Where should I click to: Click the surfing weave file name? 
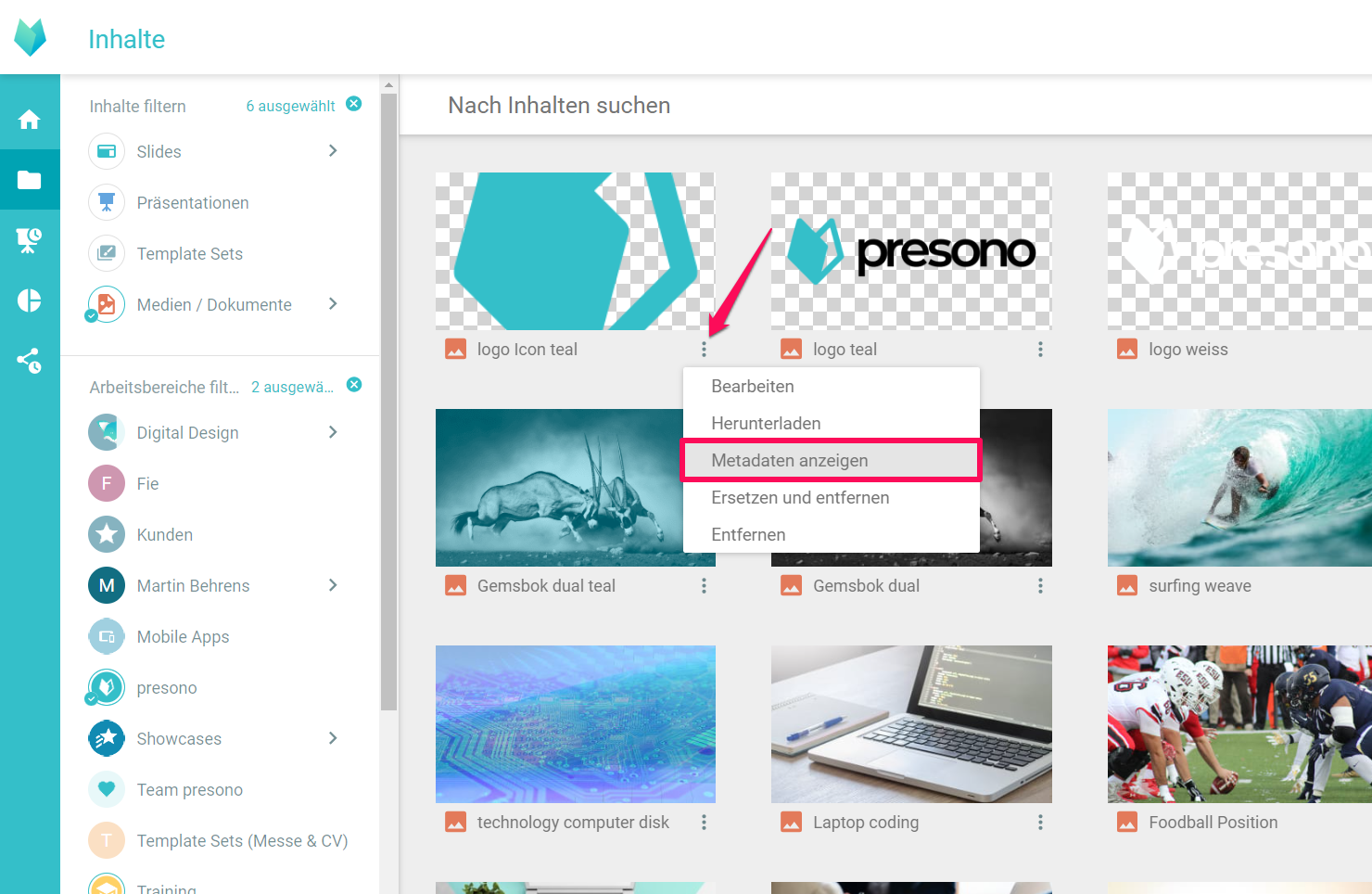[1200, 585]
